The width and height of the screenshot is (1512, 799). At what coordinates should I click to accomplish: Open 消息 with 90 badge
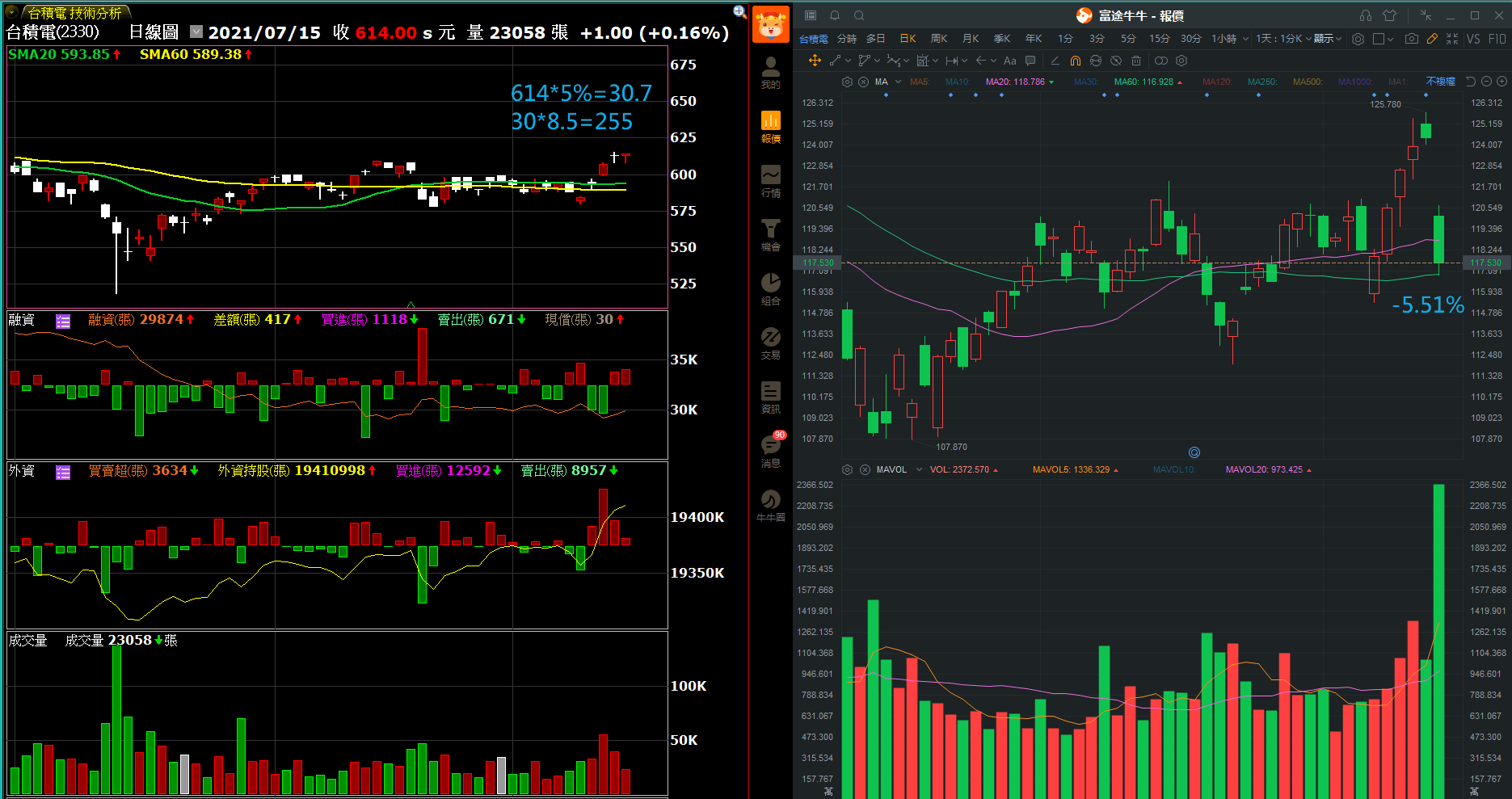pos(771,451)
